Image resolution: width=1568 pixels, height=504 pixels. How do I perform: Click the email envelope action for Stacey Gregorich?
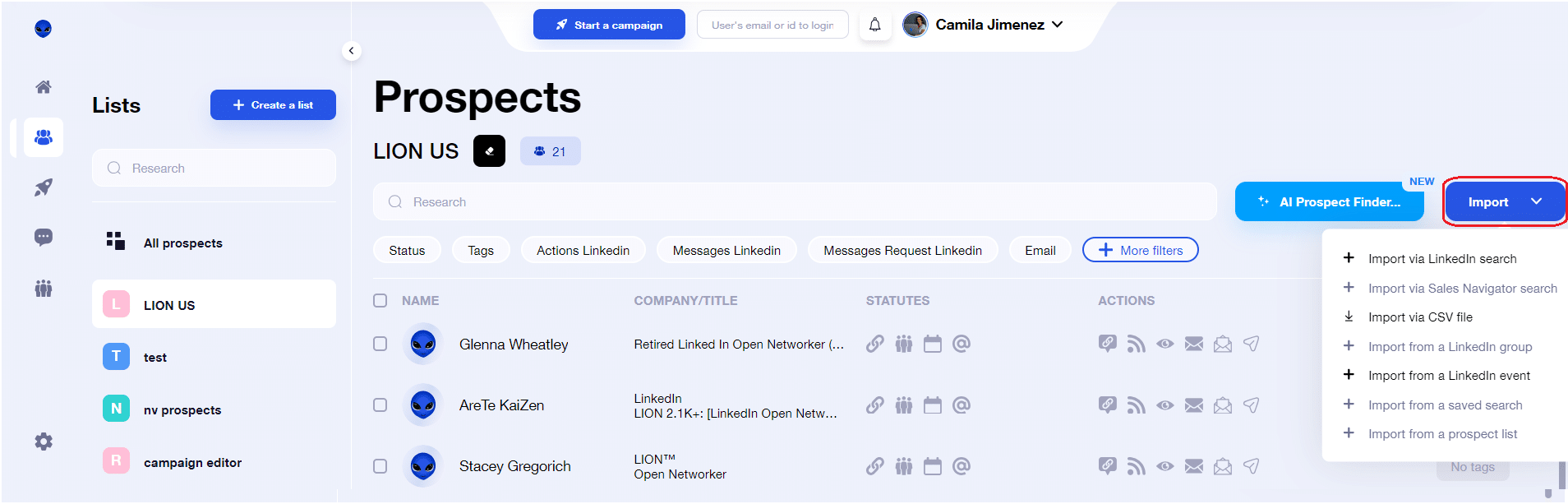tap(1193, 466)
